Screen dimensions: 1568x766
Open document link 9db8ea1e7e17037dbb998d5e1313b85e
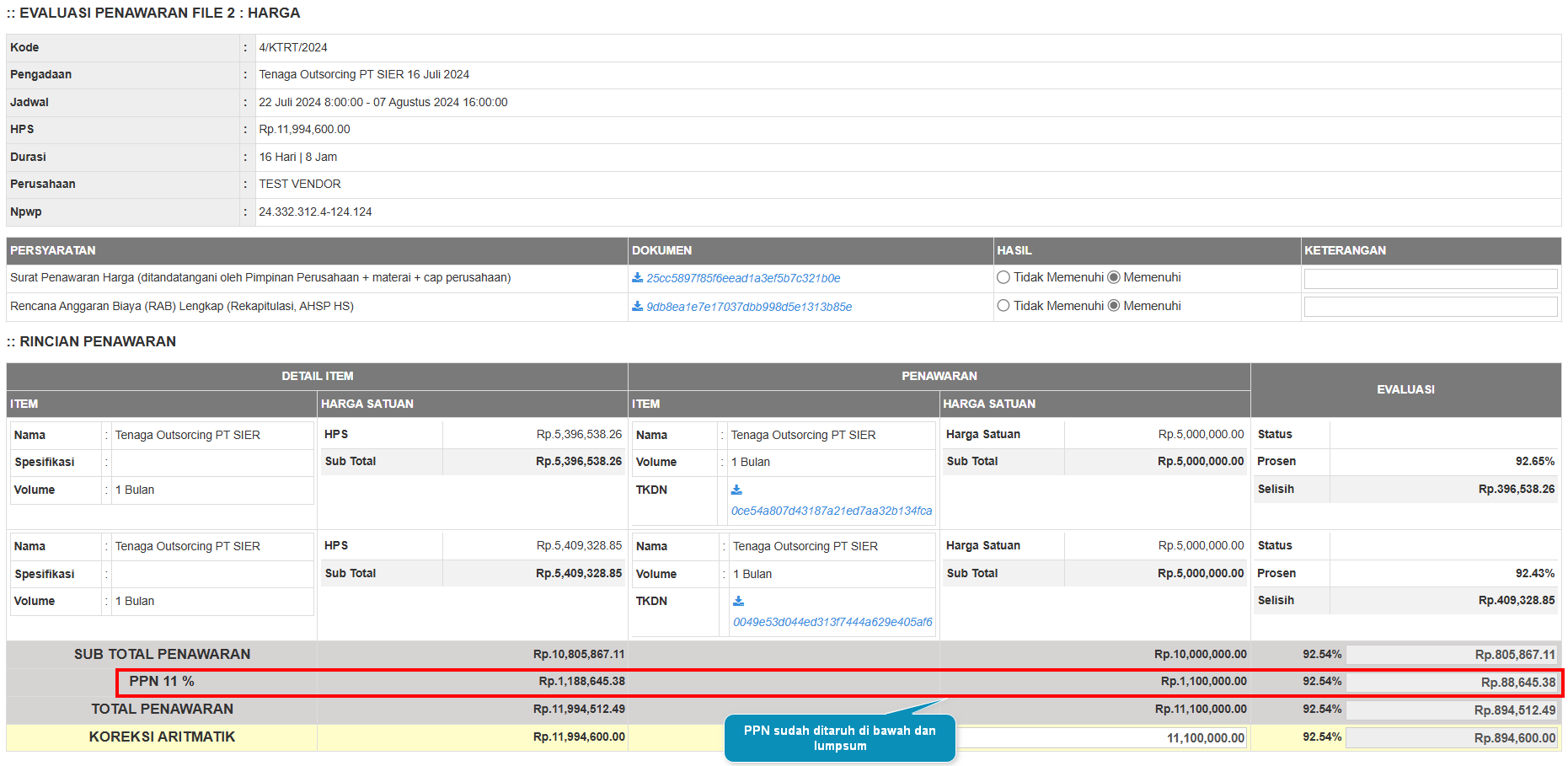click(x=748, y=308)
